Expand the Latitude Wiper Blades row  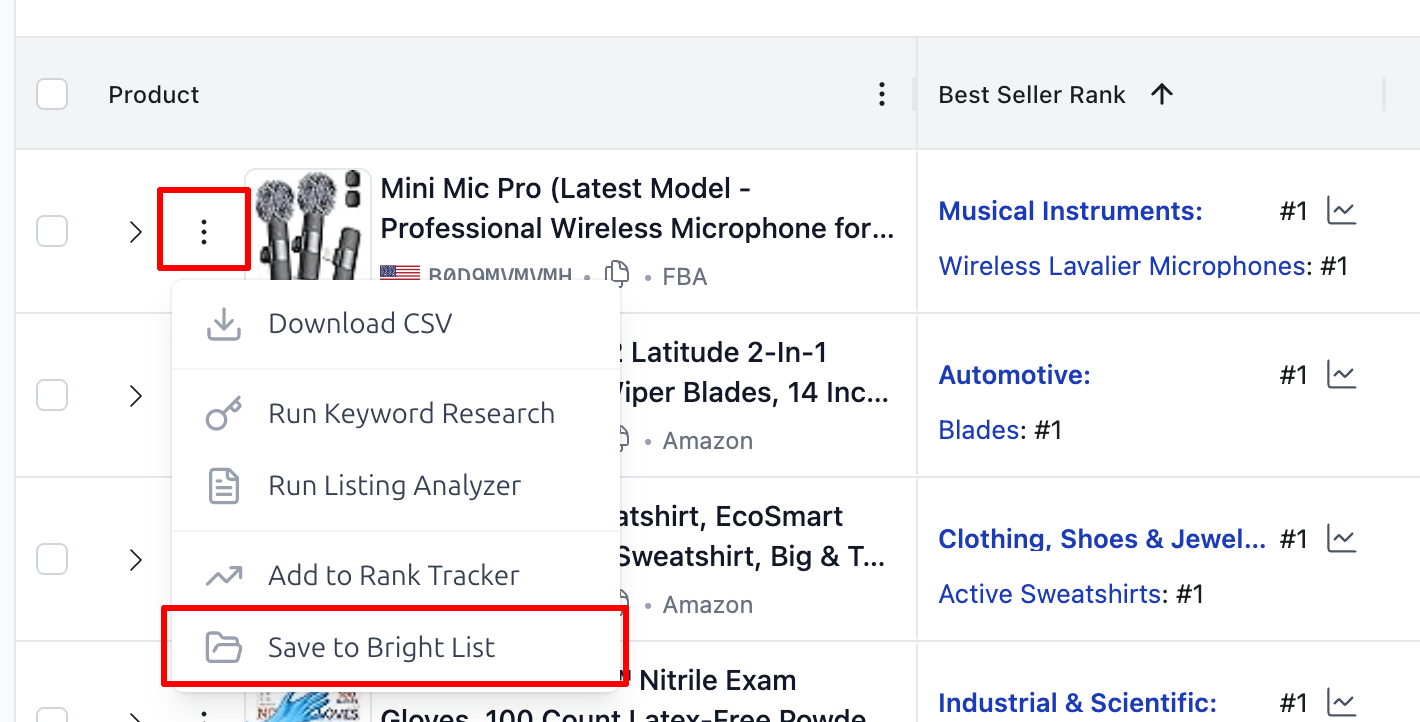136,394
